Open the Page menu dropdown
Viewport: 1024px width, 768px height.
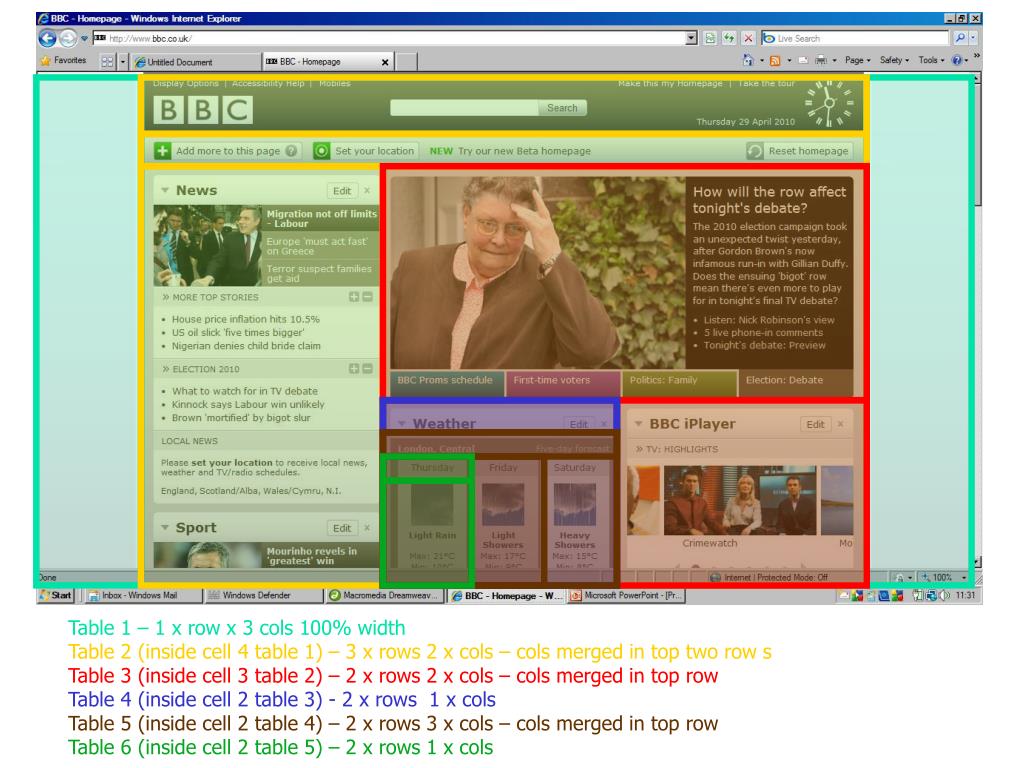tap(857, 60)
